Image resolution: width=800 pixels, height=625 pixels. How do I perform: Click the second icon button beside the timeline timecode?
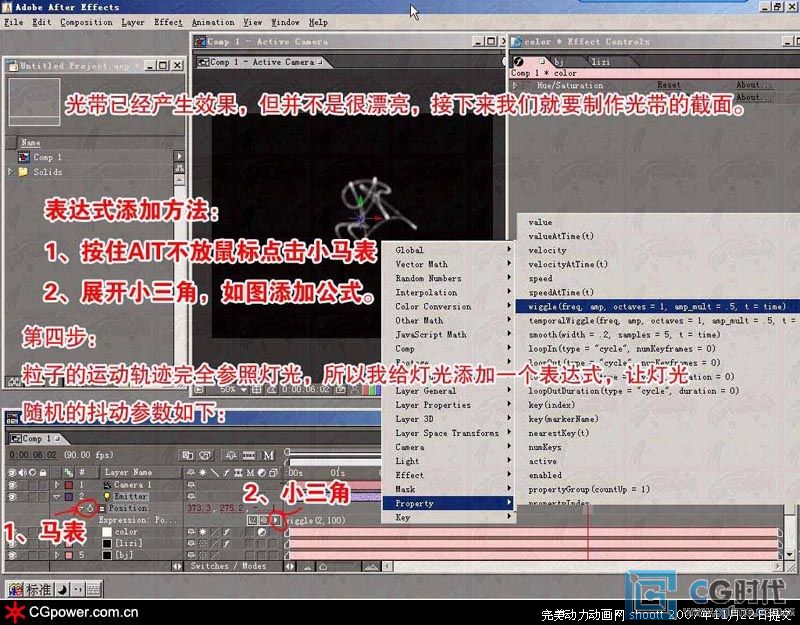tap(205, 455)
